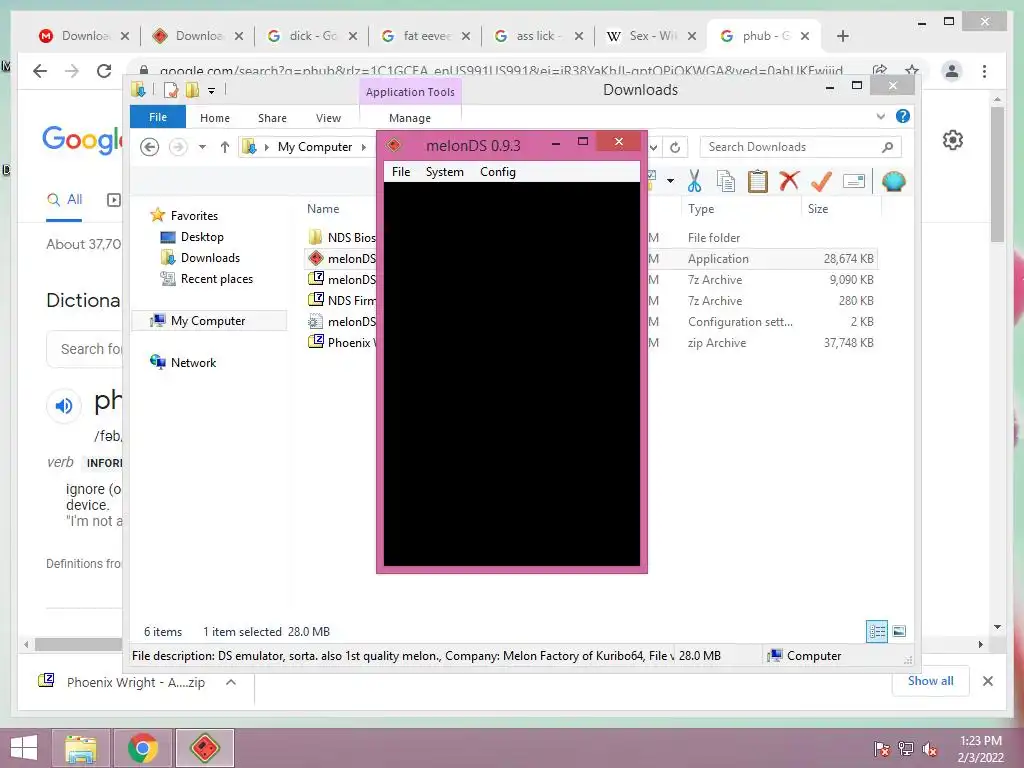Select Desktop in the navigation pane
This screenshot has height=768, width=1024.
click(202, 236)
